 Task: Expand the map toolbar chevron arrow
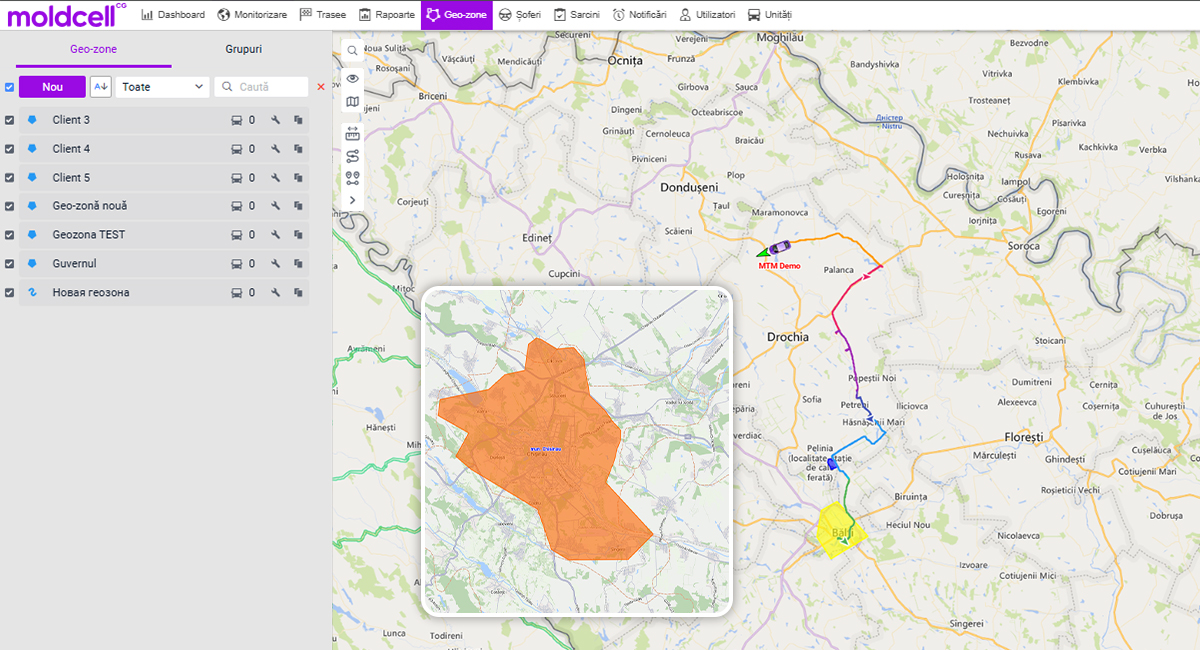click(x=352, y=200)
